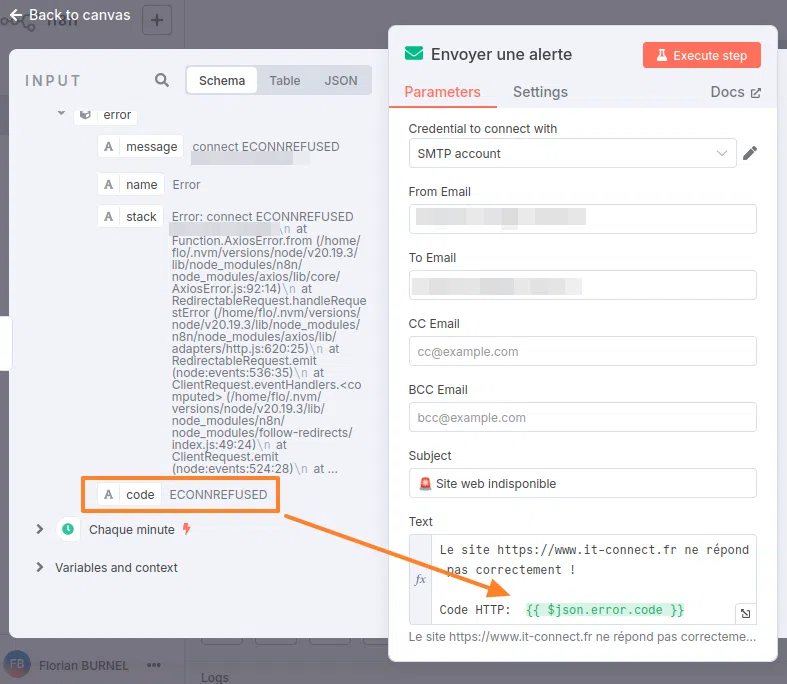
Task: Select the code field pill
Action: [129, 494]
